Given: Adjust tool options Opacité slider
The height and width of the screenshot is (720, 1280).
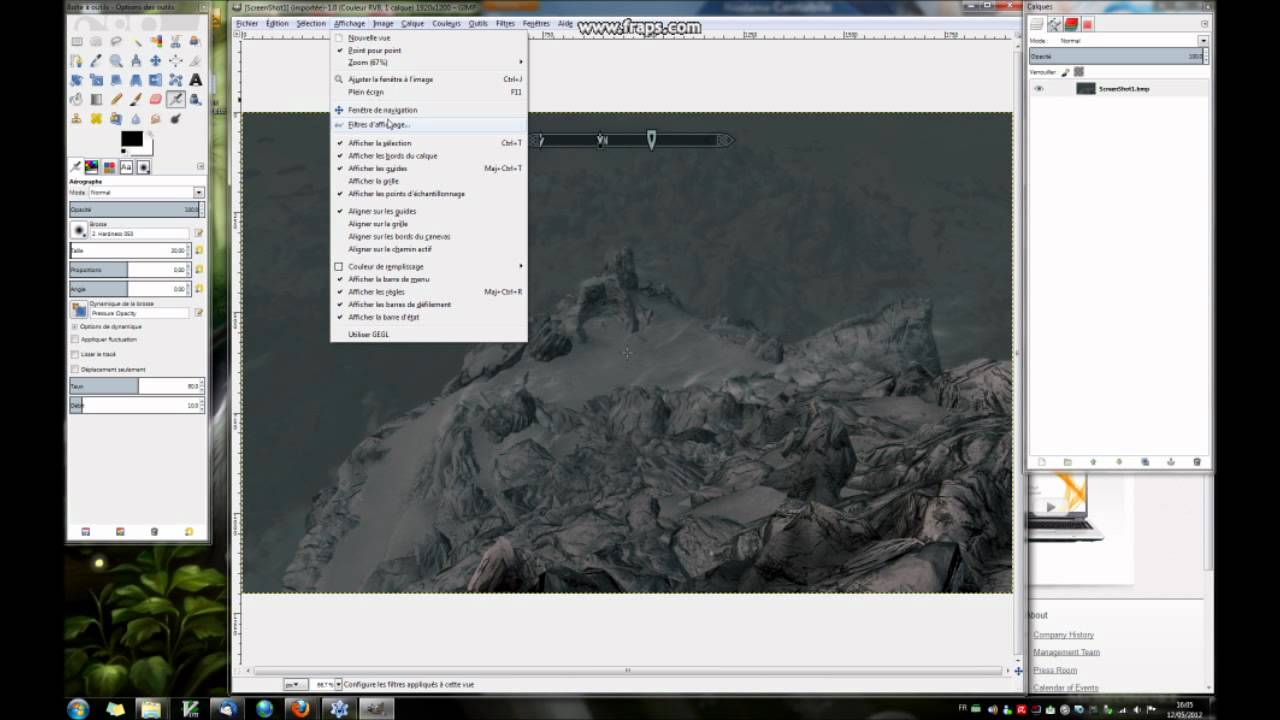Looking at the screenshot, I should [x=136, y=209].
